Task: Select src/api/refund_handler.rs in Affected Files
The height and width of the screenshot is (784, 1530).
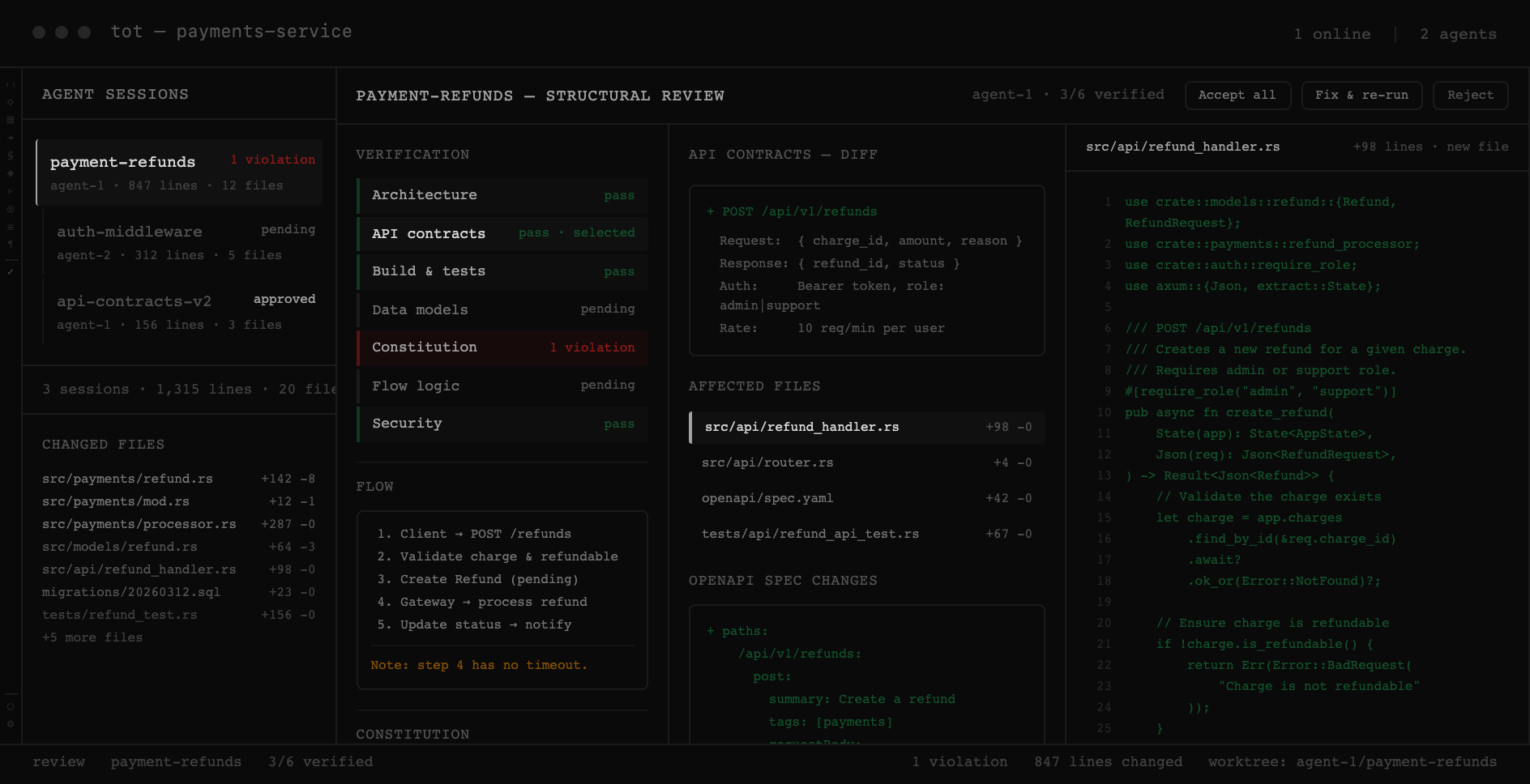Action: 867,427
